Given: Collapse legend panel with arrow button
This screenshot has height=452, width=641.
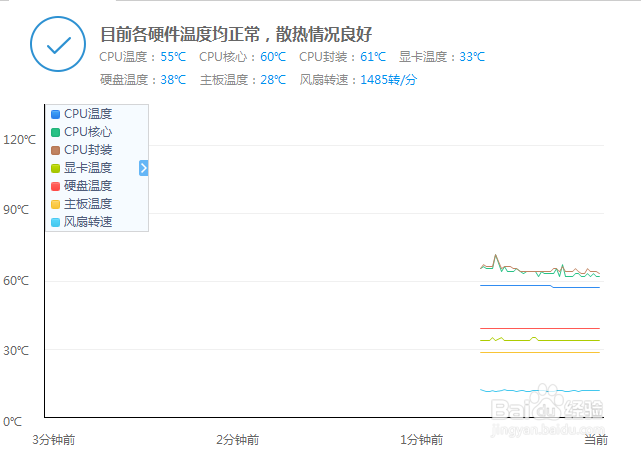Looking at the screenshot, I should (143, 168).
